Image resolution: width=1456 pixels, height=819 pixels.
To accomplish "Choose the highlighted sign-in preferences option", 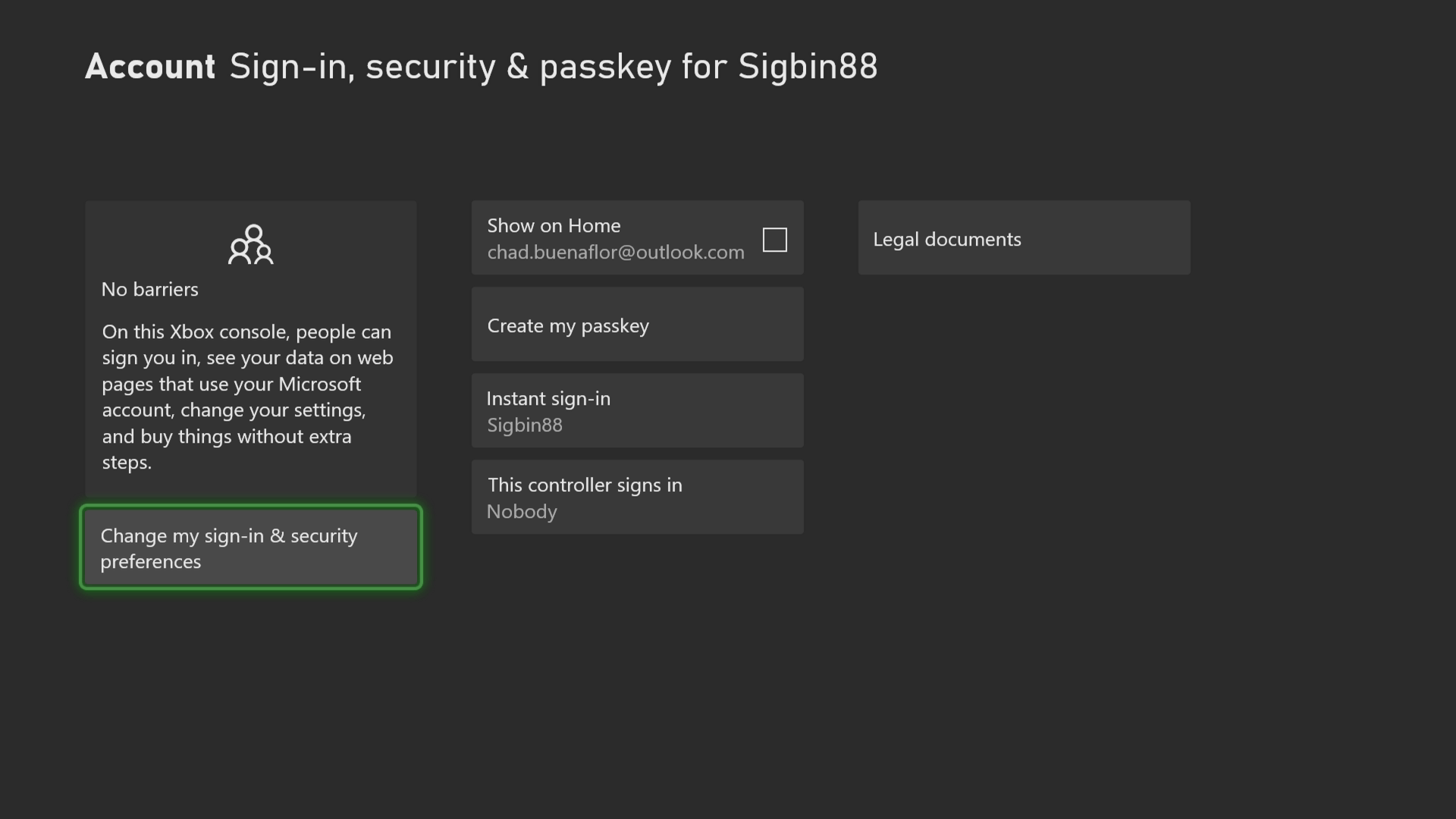I will (x=250, y=548).
